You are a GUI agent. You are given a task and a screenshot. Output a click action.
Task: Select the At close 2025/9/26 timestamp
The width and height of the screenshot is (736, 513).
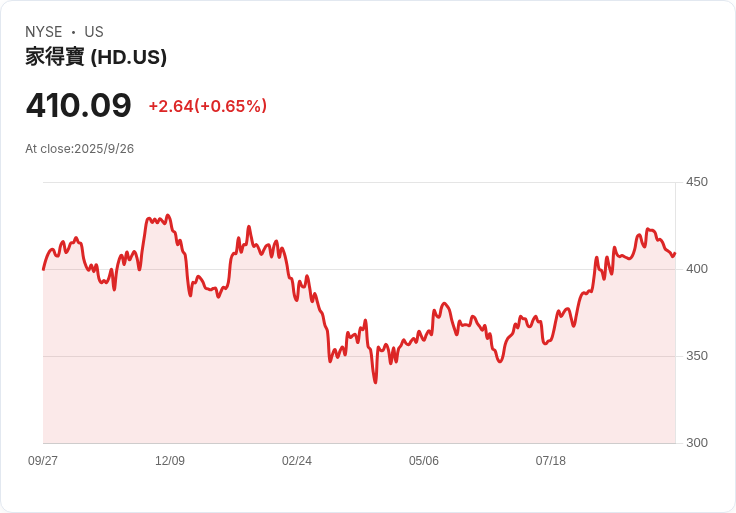tap(80, 149)
